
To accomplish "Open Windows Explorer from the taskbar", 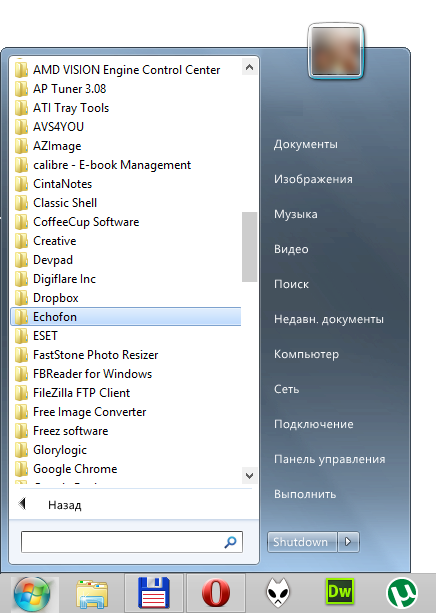I will coord(92,593).
